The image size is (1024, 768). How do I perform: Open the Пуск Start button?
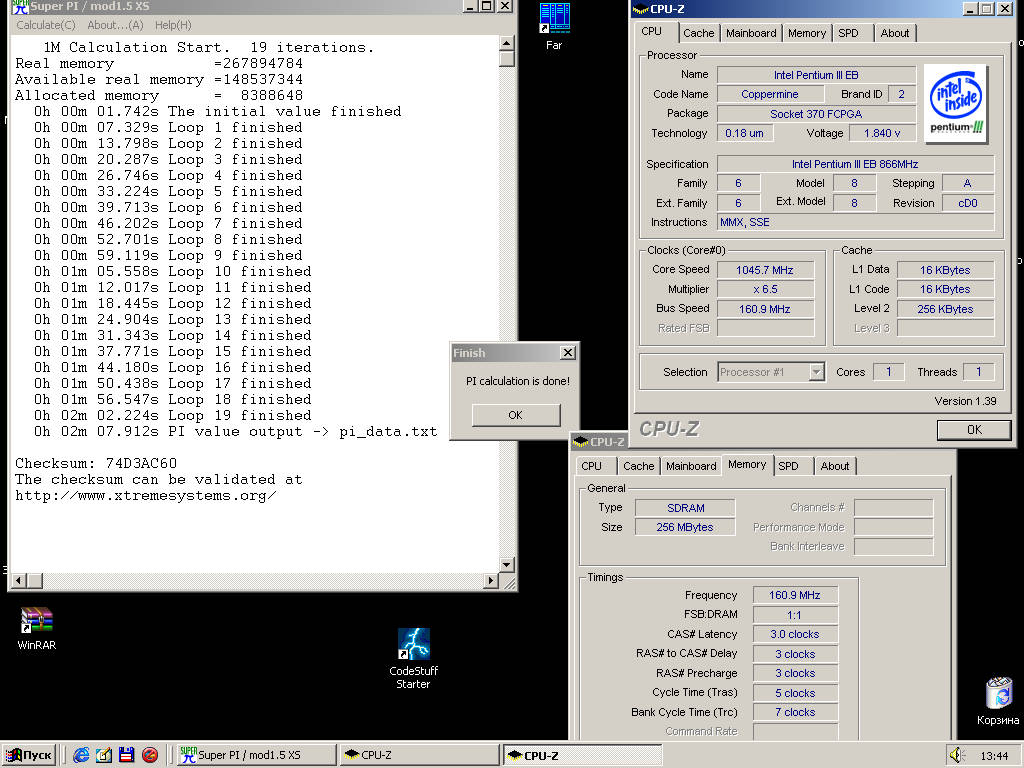click(x=29, y=755)
